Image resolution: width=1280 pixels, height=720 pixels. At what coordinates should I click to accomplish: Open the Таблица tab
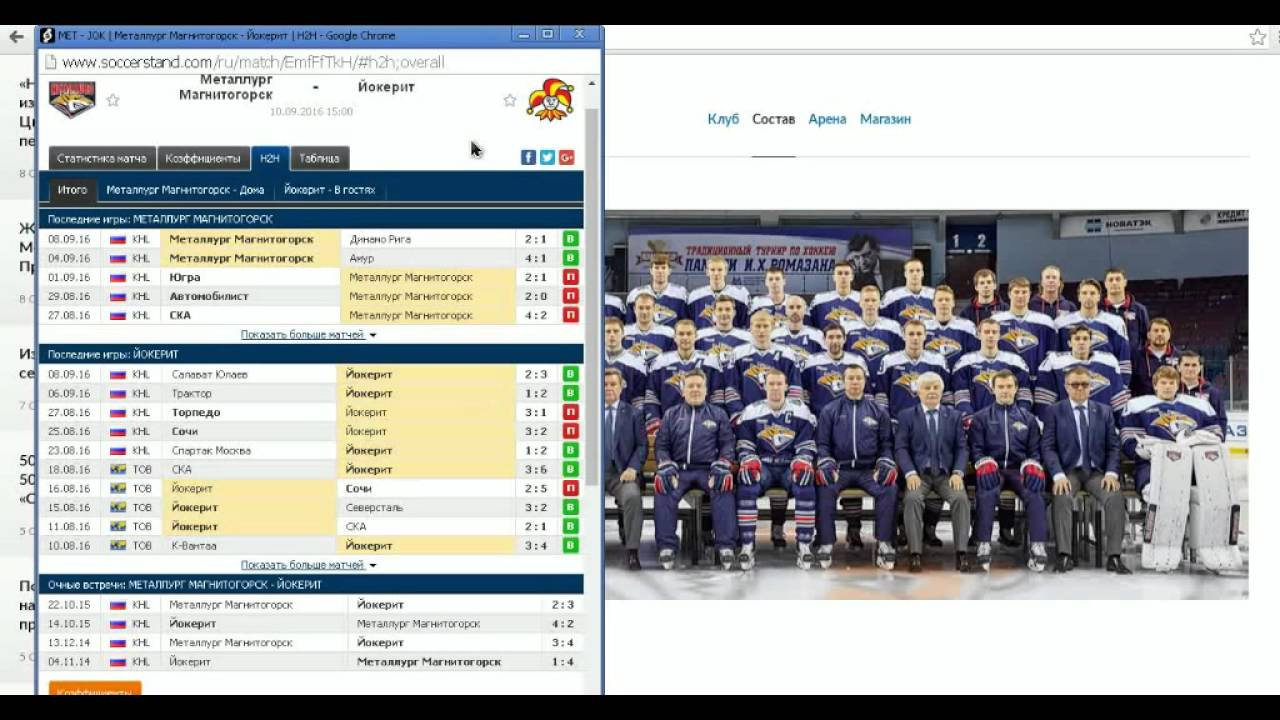pyautogui.click(x=319, y=158)
